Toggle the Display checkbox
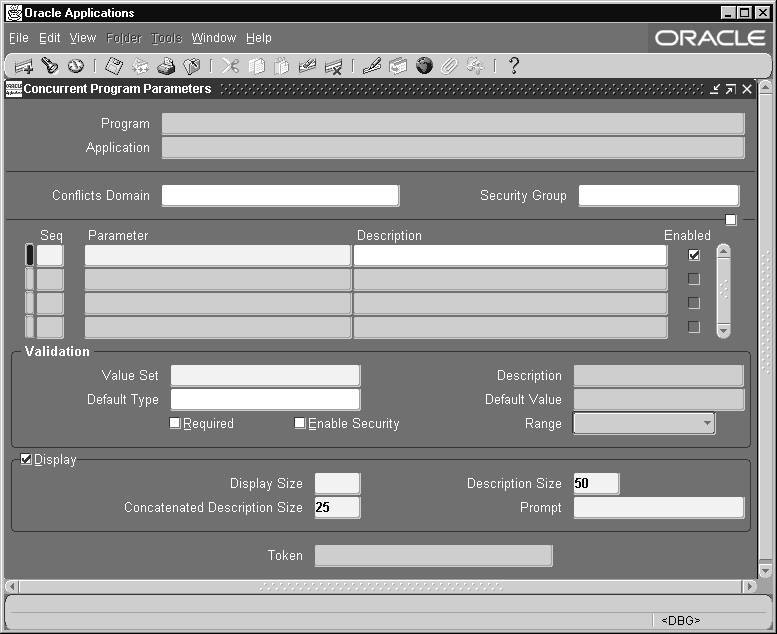Screen dimensions: 777x634 point(26,460)
